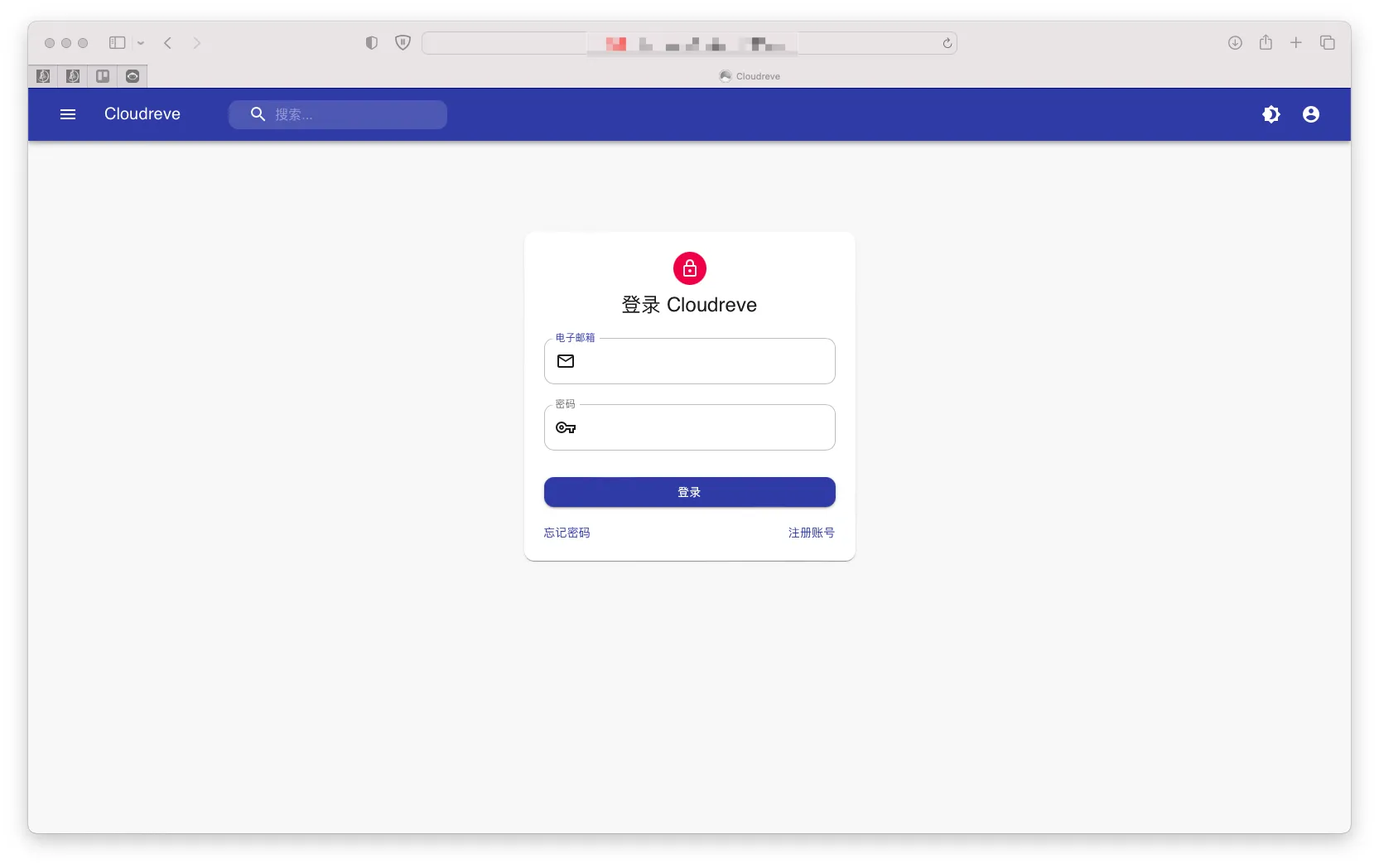Show the Safari downloads list

1235,43
